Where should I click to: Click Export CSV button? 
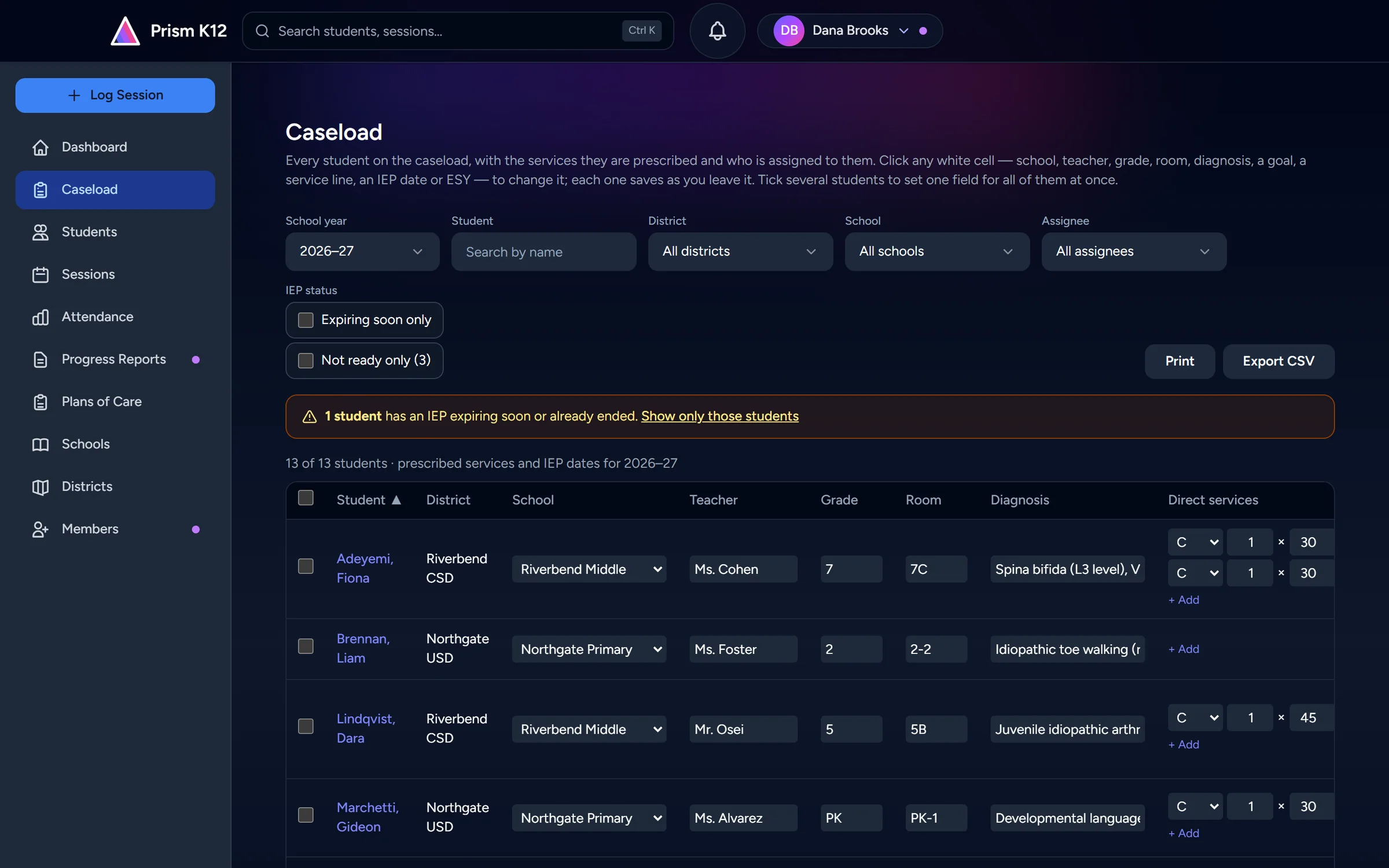(1278, 362)
